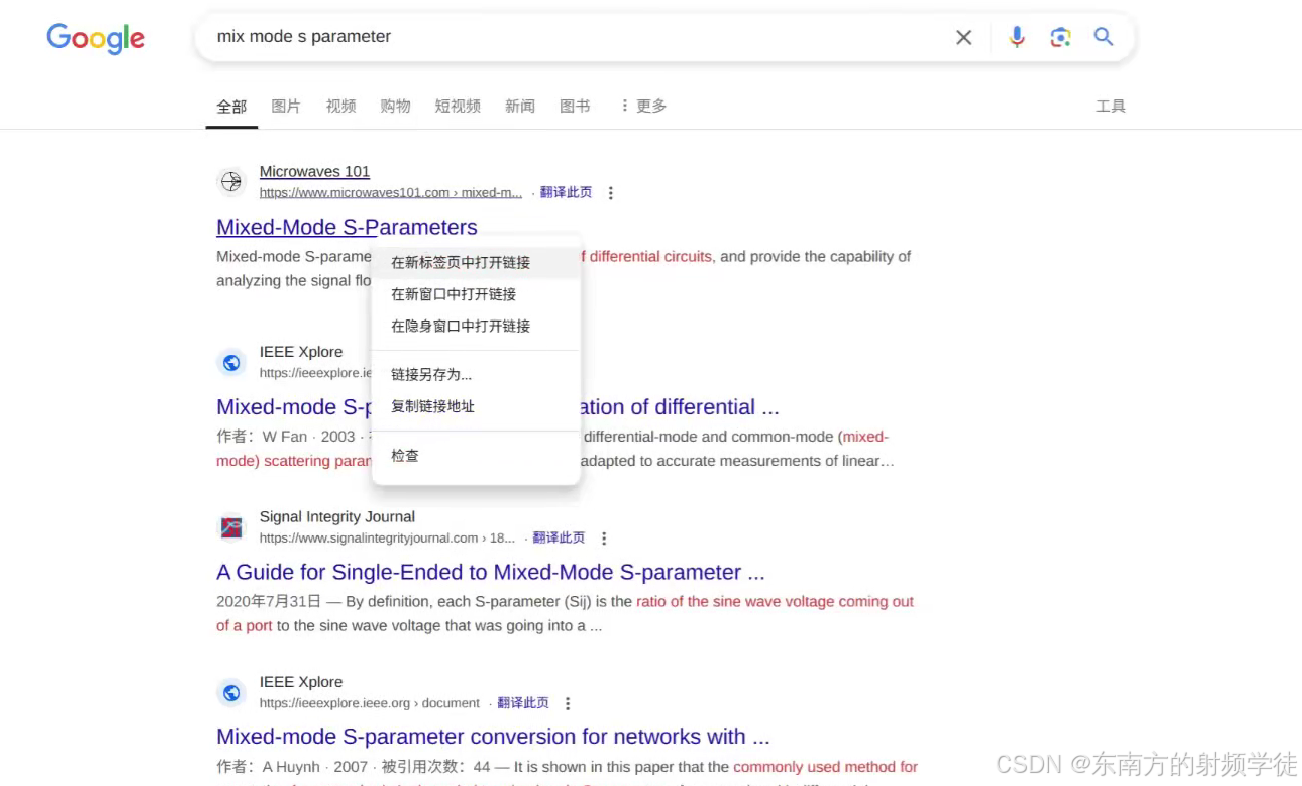Switch to the 短视频 tab

pyautogui.click(x=458, y=106)
